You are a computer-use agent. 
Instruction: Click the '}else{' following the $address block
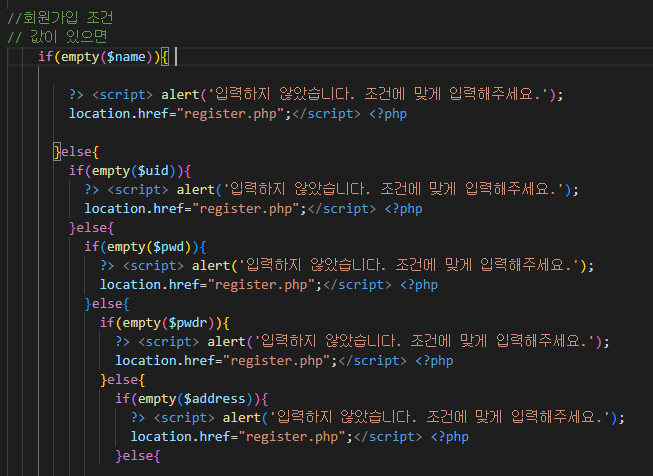[138, 456]
